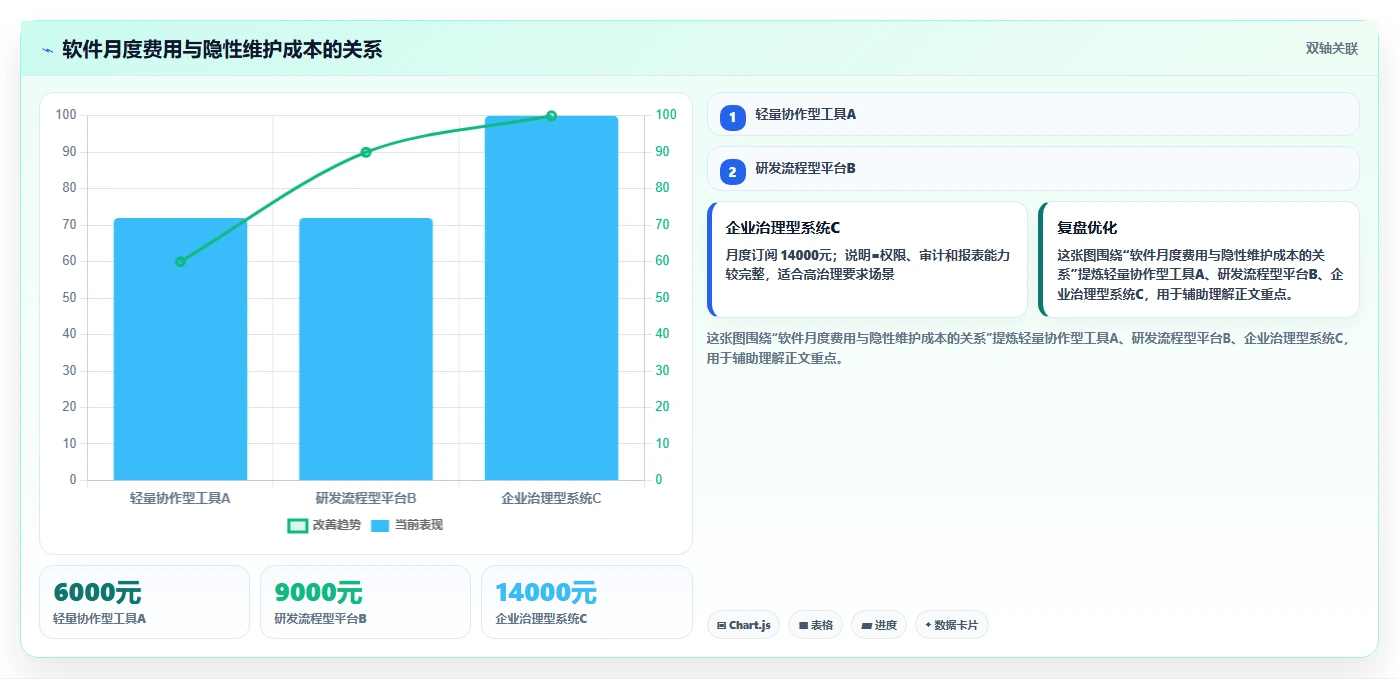Click the summary paragraph below the cards
This screenshot has width=1399, height=679.
pyautogui.click(x=1032, y=348)
